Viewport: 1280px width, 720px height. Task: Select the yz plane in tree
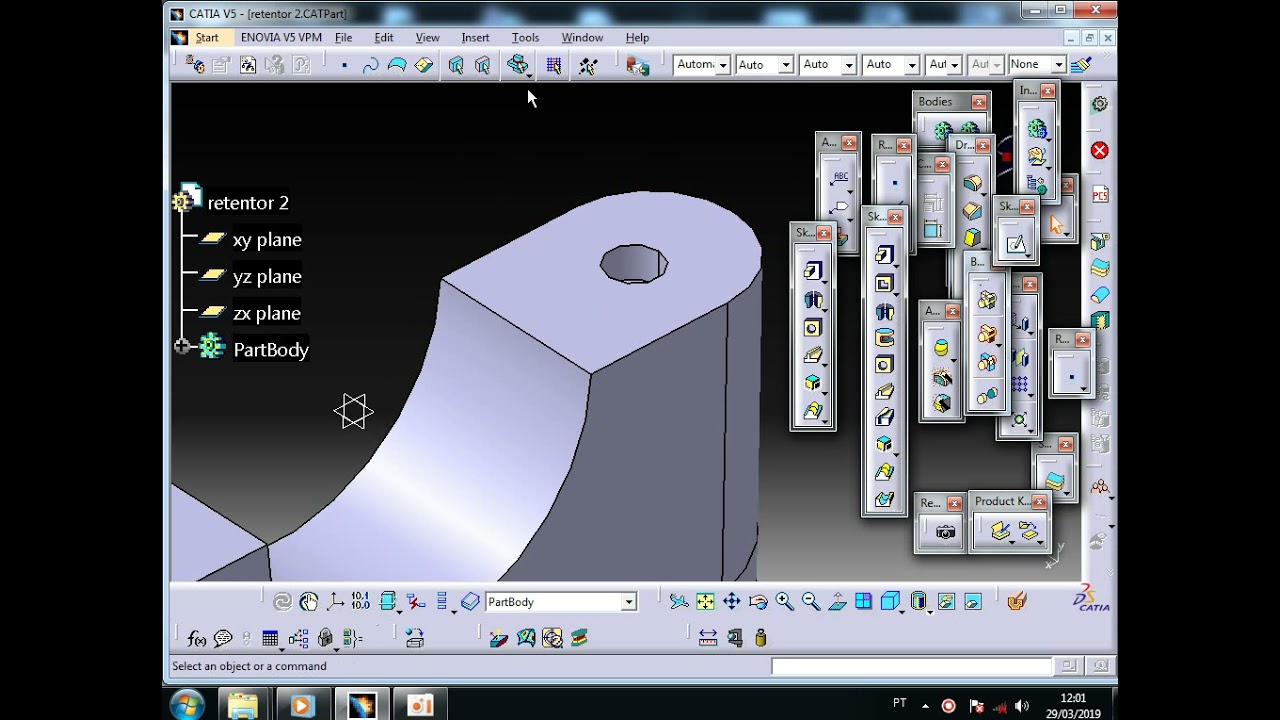(x=267, y=276)
